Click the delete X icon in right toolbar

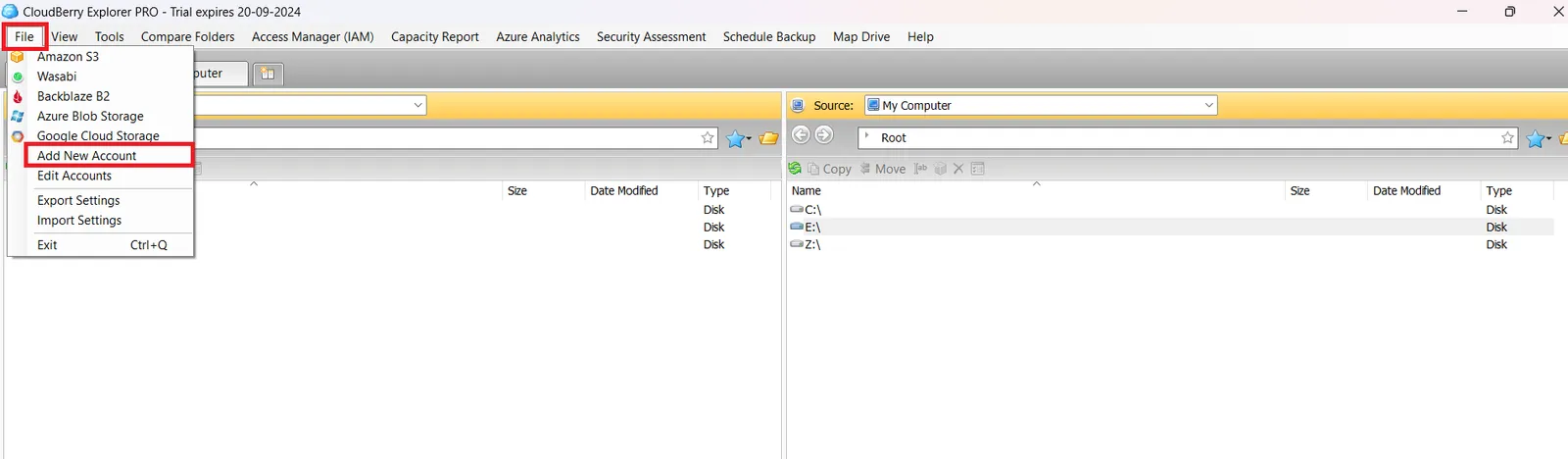click(x=958, y=169)
